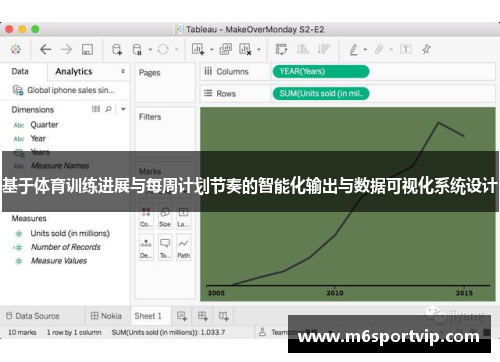This screenshot has width=500, height=362.
Task: Select the YEAR(Years) pill in Columns
Action: (321, 71)
